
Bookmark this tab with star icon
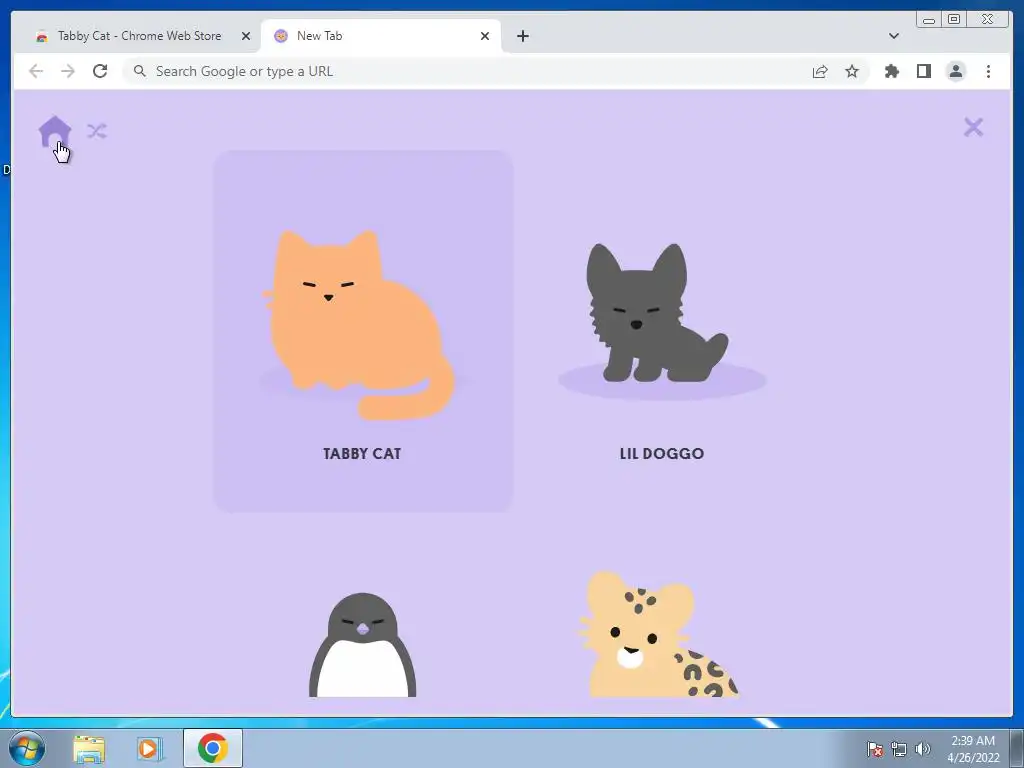852,71
